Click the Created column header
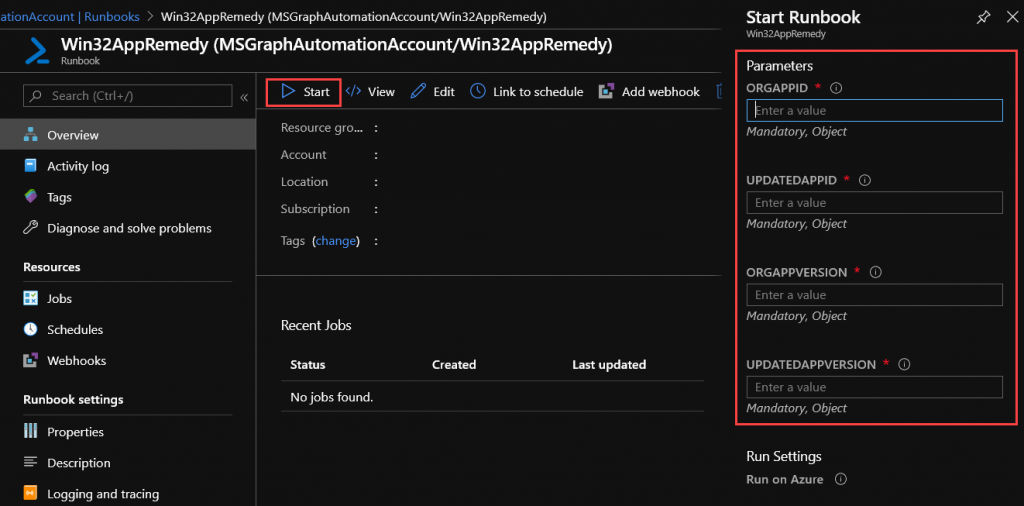The width and height of the screenshot is (1024, 506). point(454,364)
